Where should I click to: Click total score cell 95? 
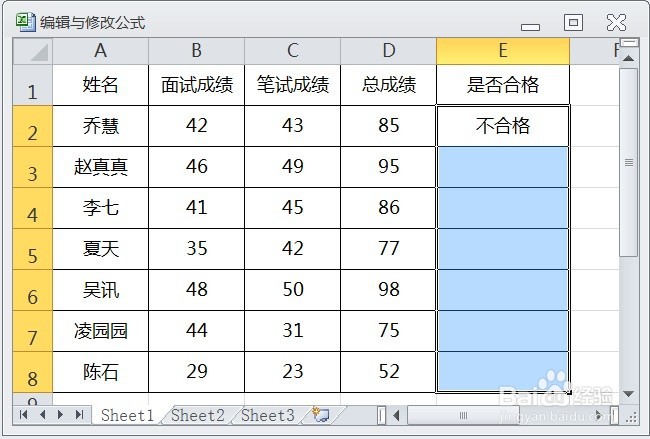point(388,167)
